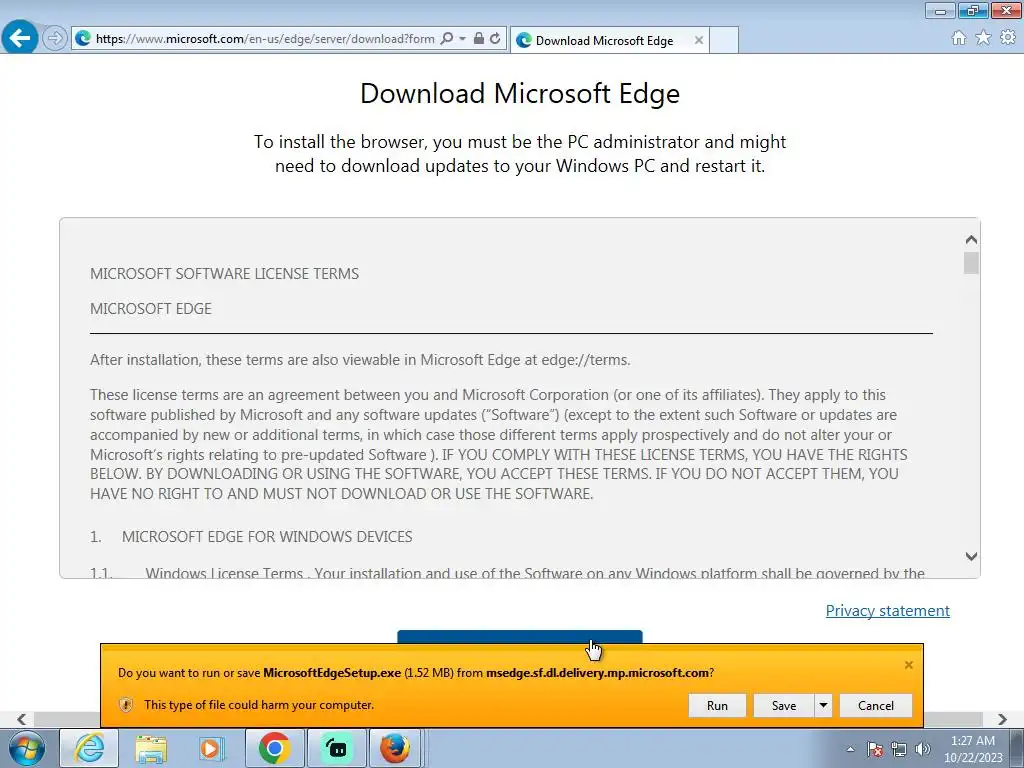
Task: Click the Download Microsoft Edge page heading
Action: click(x=520, y=93)
